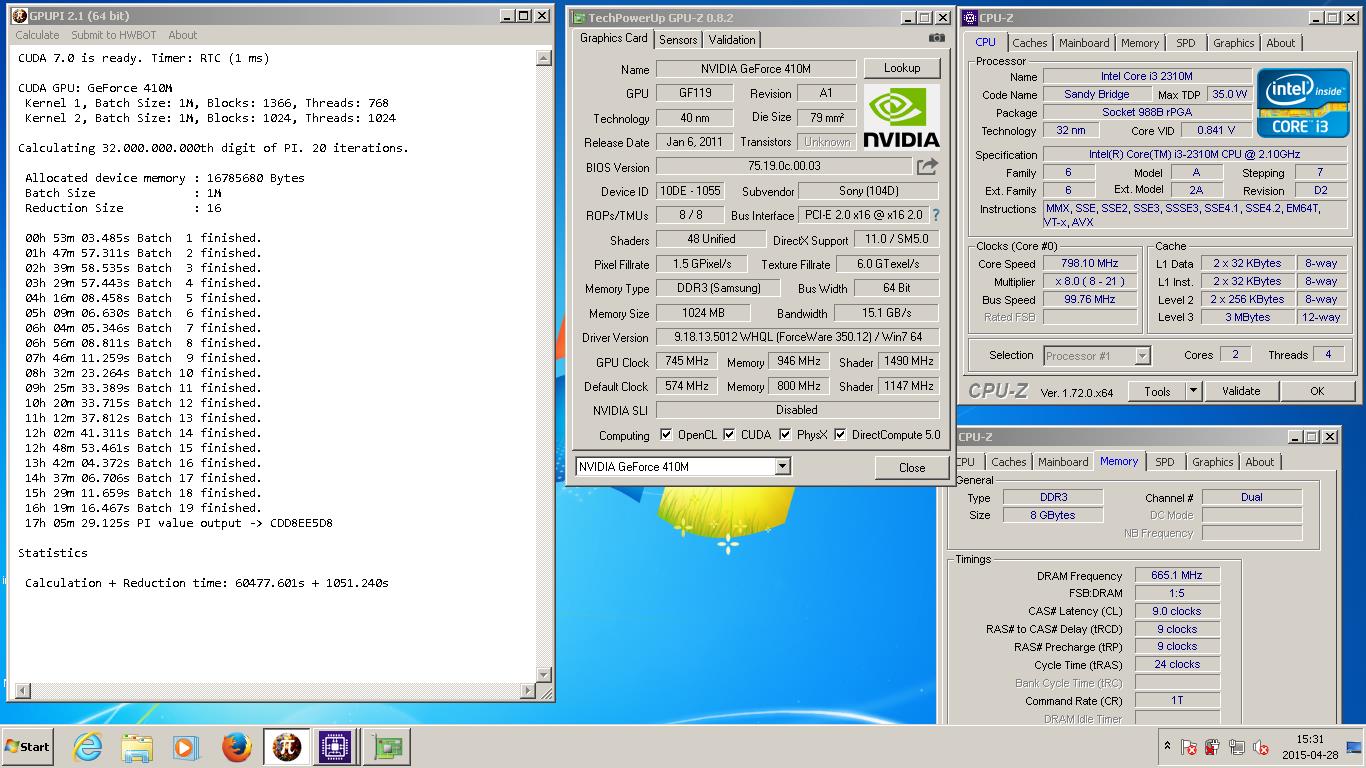Click the BIOS export share icon in GPU-Z

click(x=927, y=166)
